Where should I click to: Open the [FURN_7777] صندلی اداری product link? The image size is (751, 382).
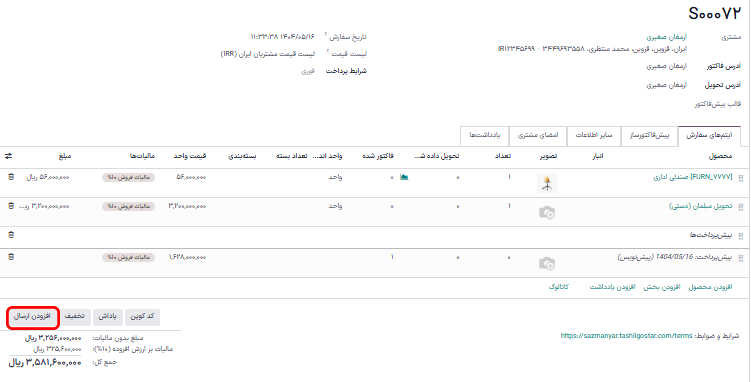(693, 177)
